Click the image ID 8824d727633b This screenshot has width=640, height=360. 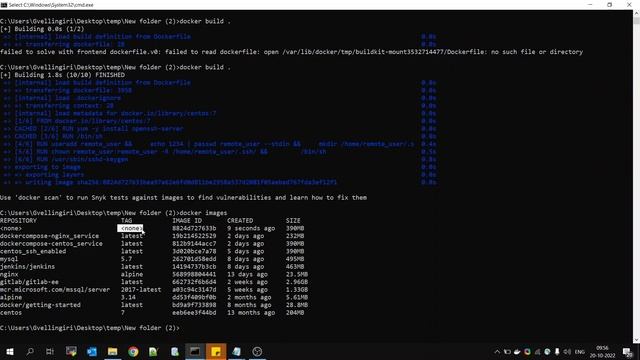tap(194, 228)
